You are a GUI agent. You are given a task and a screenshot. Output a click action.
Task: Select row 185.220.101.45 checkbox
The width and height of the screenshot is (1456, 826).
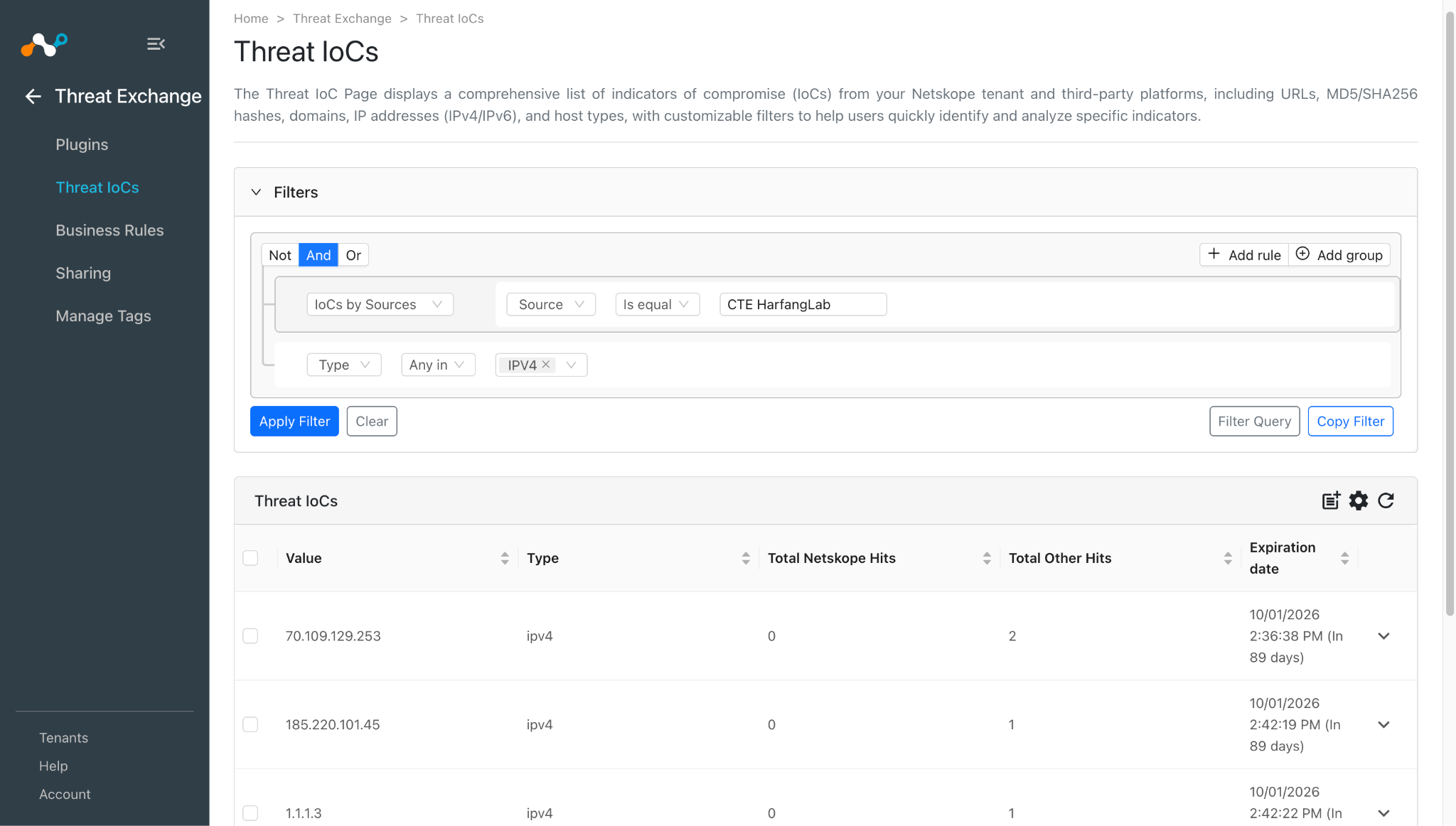[x=250, y=724]
